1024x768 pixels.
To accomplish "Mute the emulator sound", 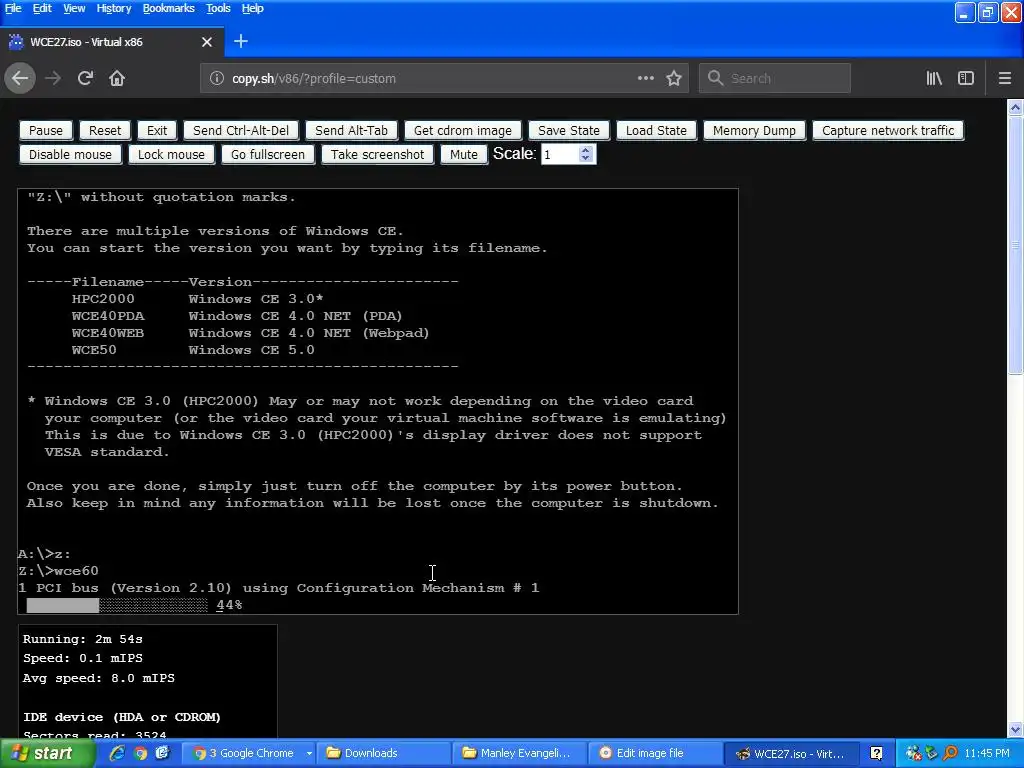I will (x=464, y=155).
